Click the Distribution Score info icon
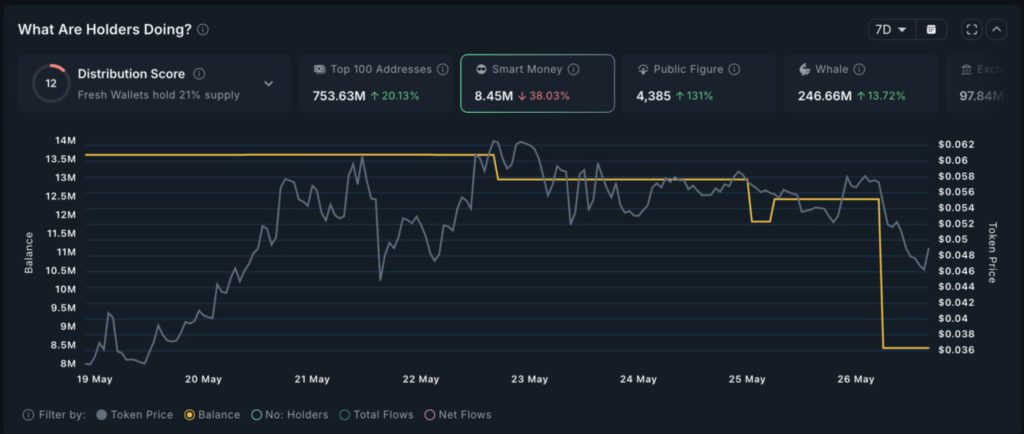This screenshot has height=434, width=1024. [x=199, y=74]
